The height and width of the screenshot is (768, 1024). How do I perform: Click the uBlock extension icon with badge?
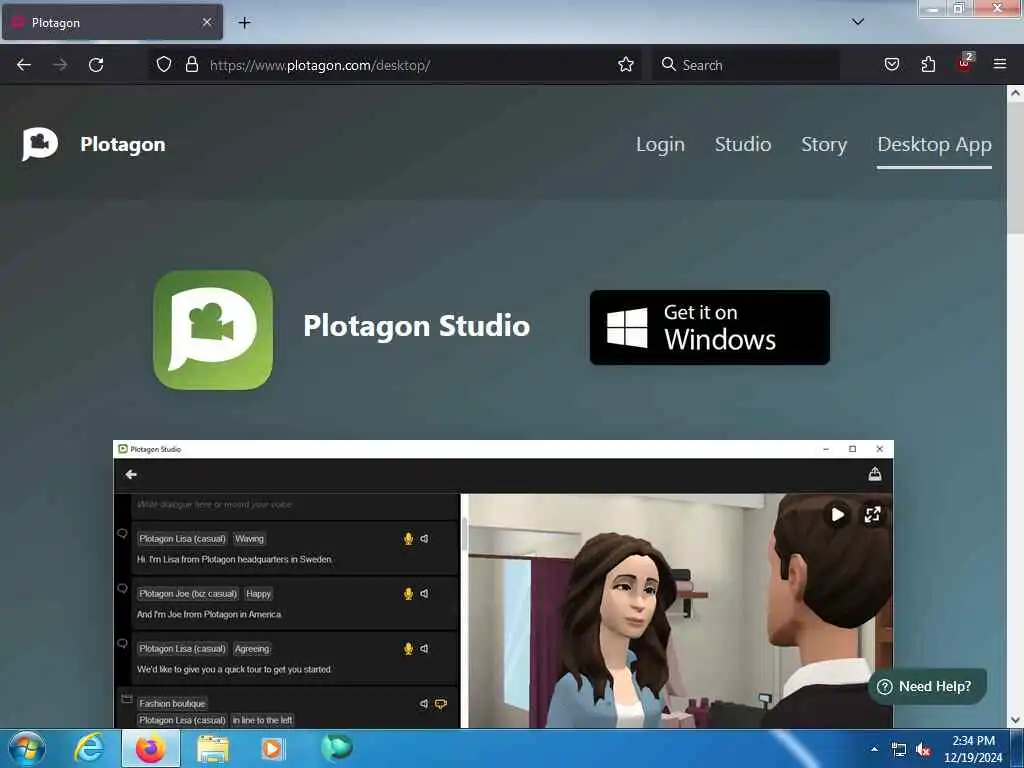[x=965, y=63]
